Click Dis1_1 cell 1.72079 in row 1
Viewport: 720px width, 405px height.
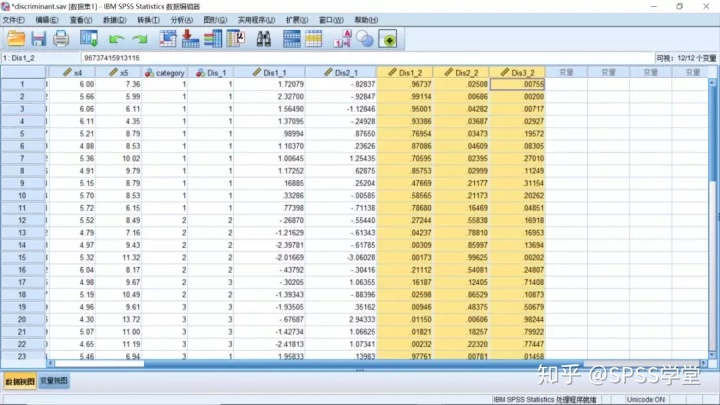(x=270, y=84)
